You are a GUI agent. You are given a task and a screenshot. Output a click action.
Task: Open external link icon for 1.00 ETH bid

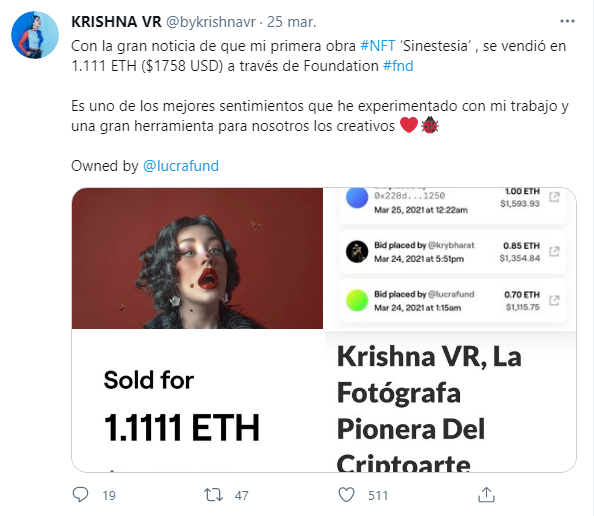click(554, 197)
